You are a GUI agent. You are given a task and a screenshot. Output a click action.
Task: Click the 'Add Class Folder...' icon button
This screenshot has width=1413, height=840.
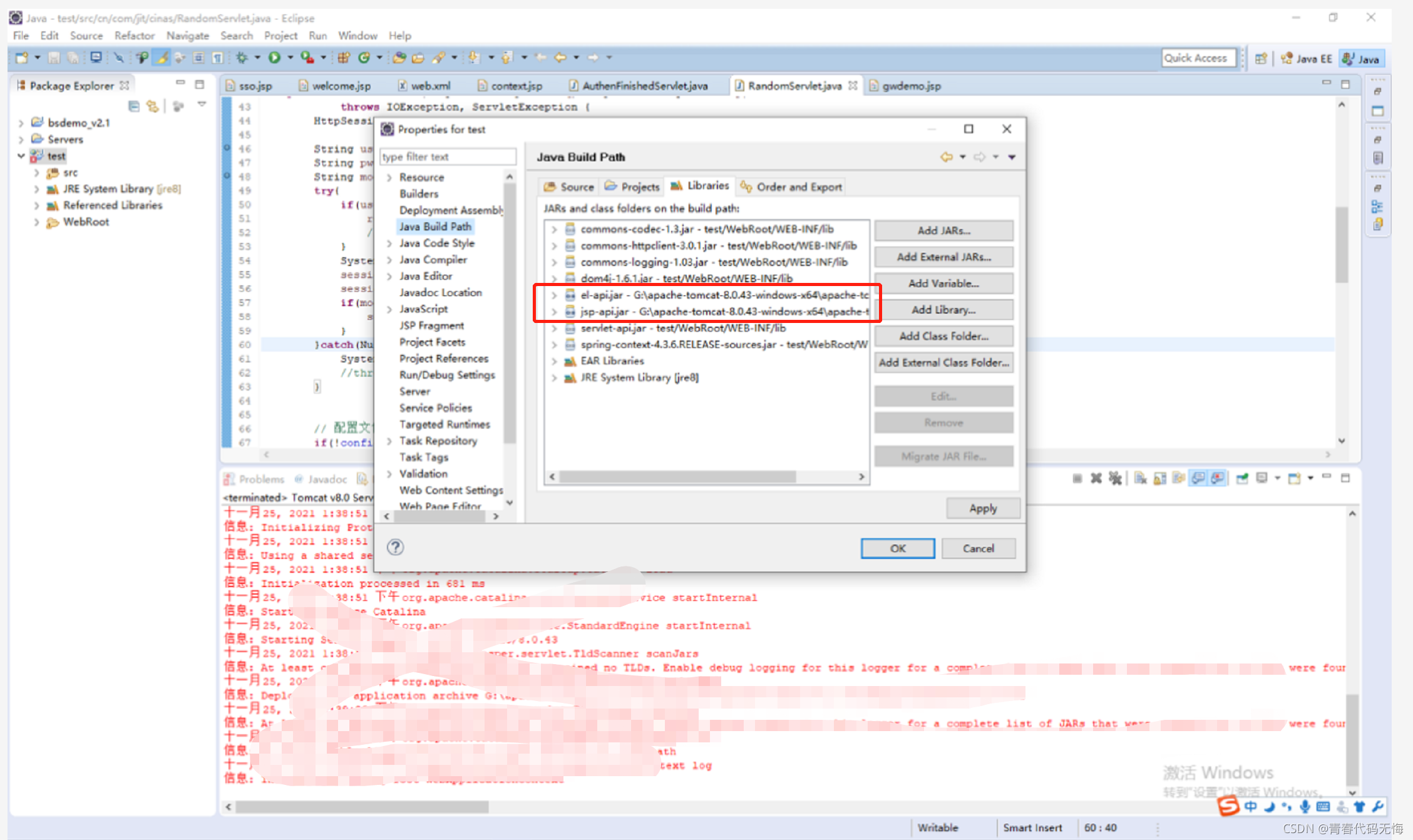point(944,336)
